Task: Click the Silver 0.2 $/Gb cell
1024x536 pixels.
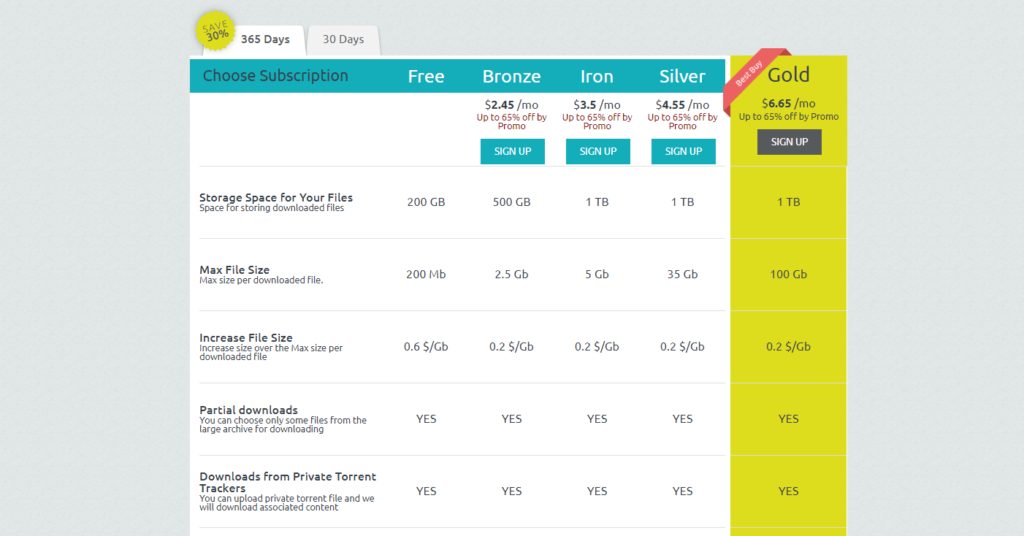Action: (x=682, y=347)
